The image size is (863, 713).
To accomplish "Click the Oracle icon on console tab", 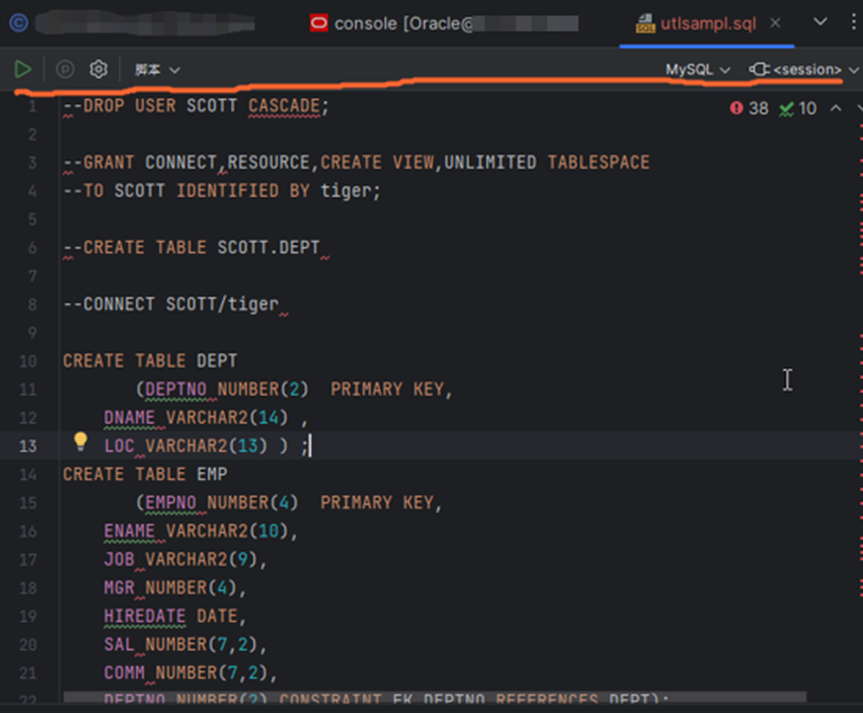I will (x=319, y=23).
